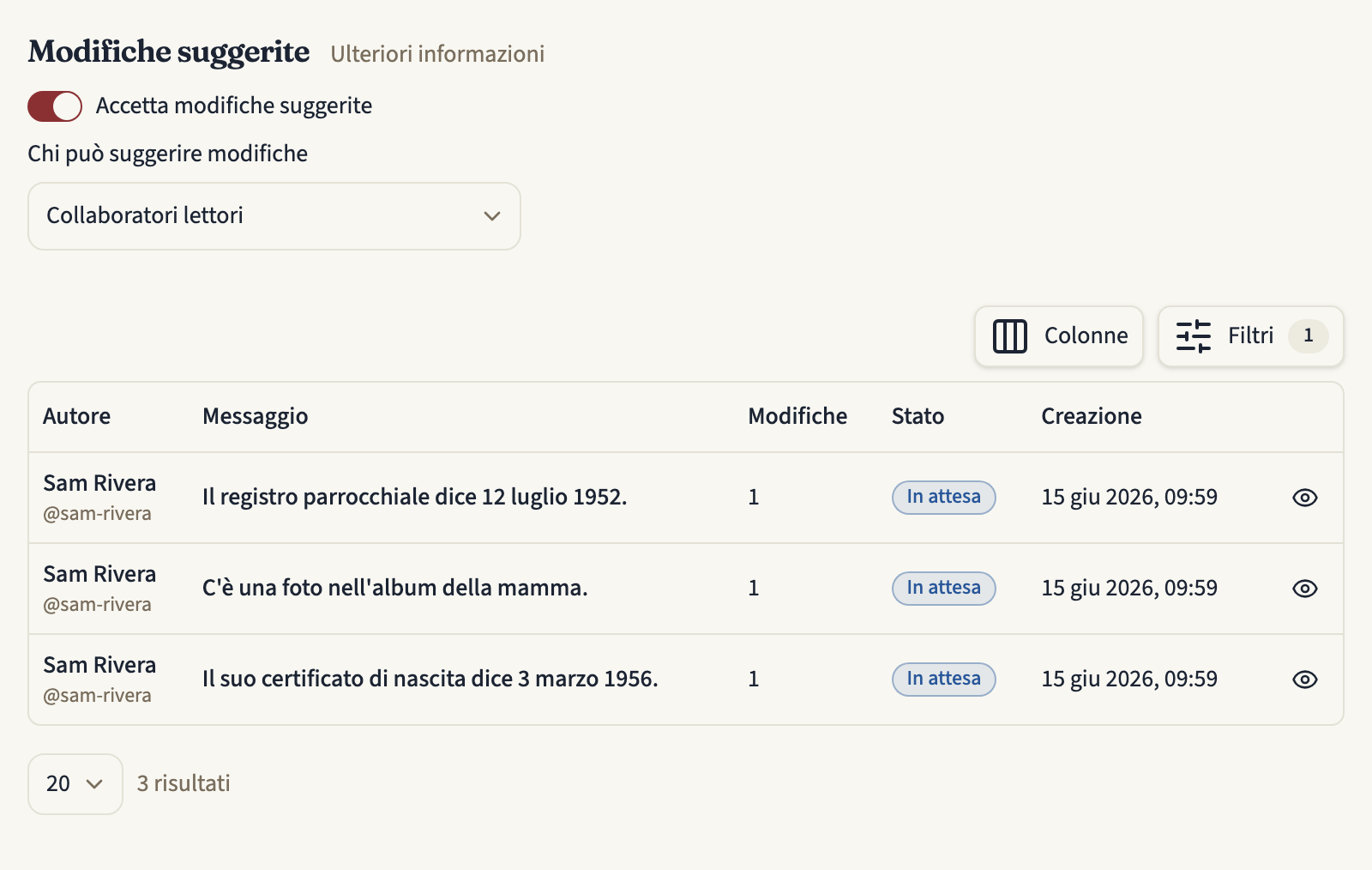Toggle the Accetta modifiche suggerite switch

click(x=55, y=106)
